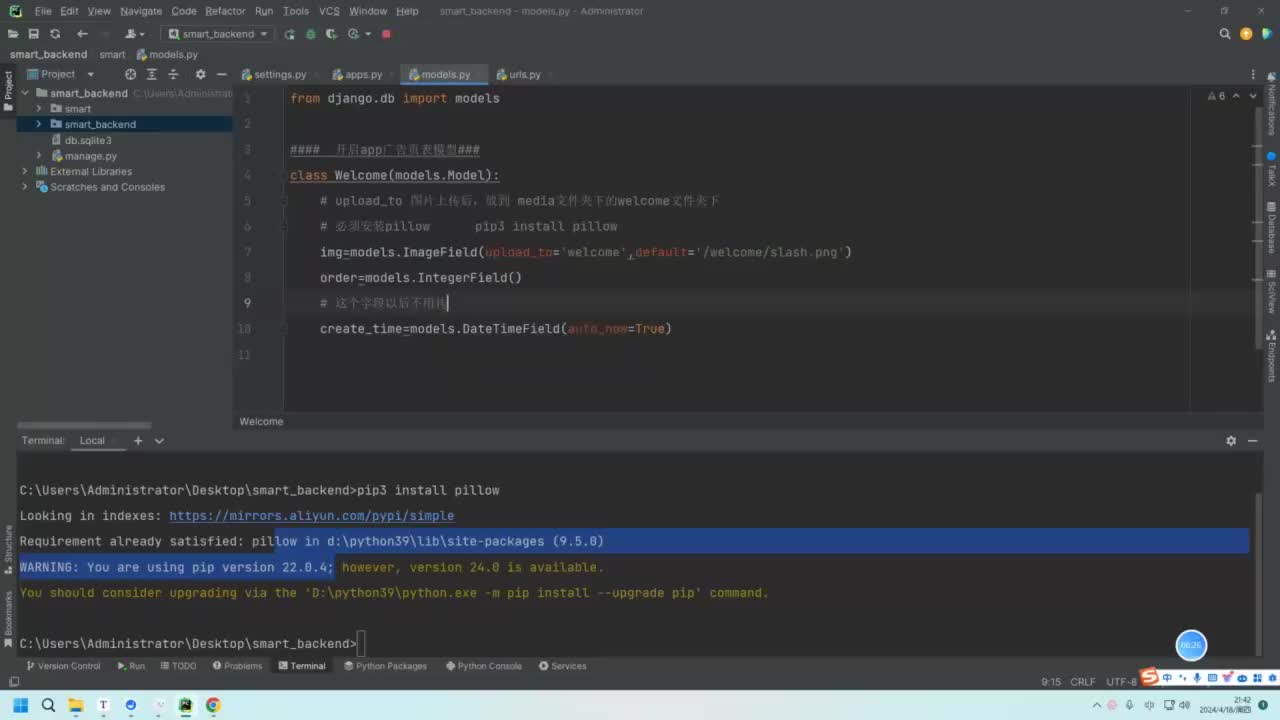Open Chrome from the taskbar

tap(213, 705)
